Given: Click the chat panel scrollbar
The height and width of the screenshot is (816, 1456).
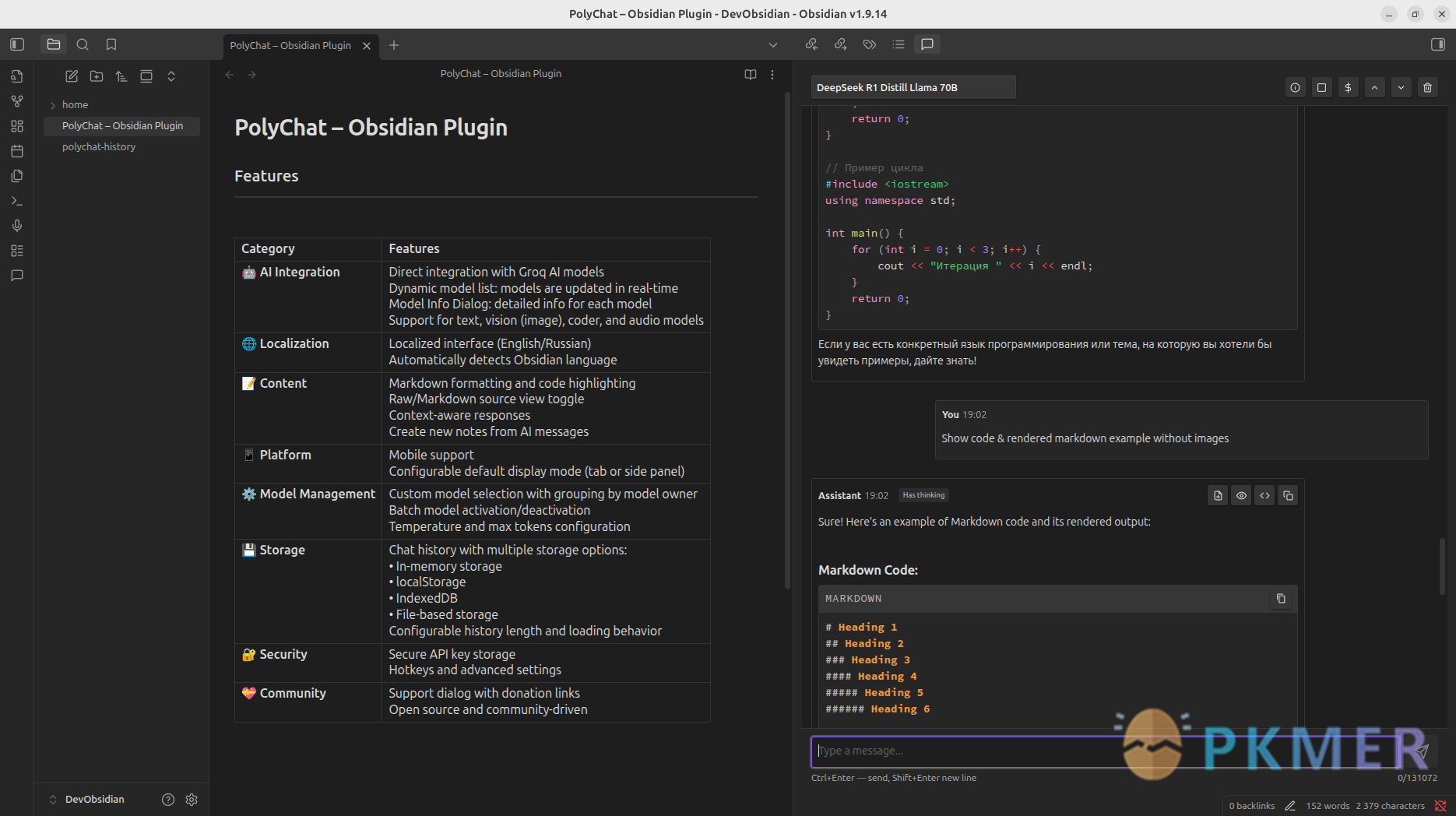Looking at the screenshot, I should pyautogui.click(x=1442, y=566).
